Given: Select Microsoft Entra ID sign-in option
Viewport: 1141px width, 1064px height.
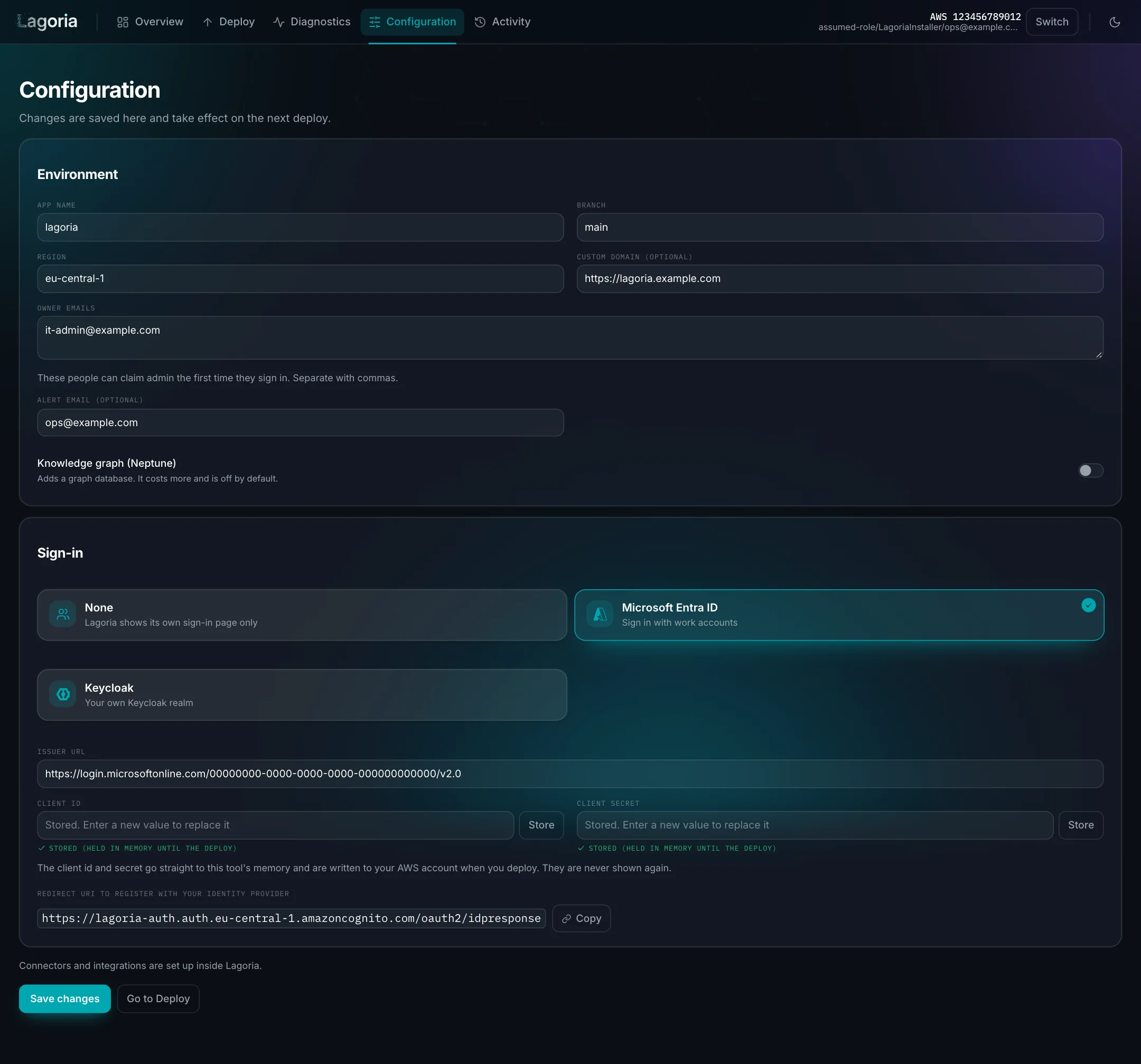Looking at the screenshot, I should (839, 615).
